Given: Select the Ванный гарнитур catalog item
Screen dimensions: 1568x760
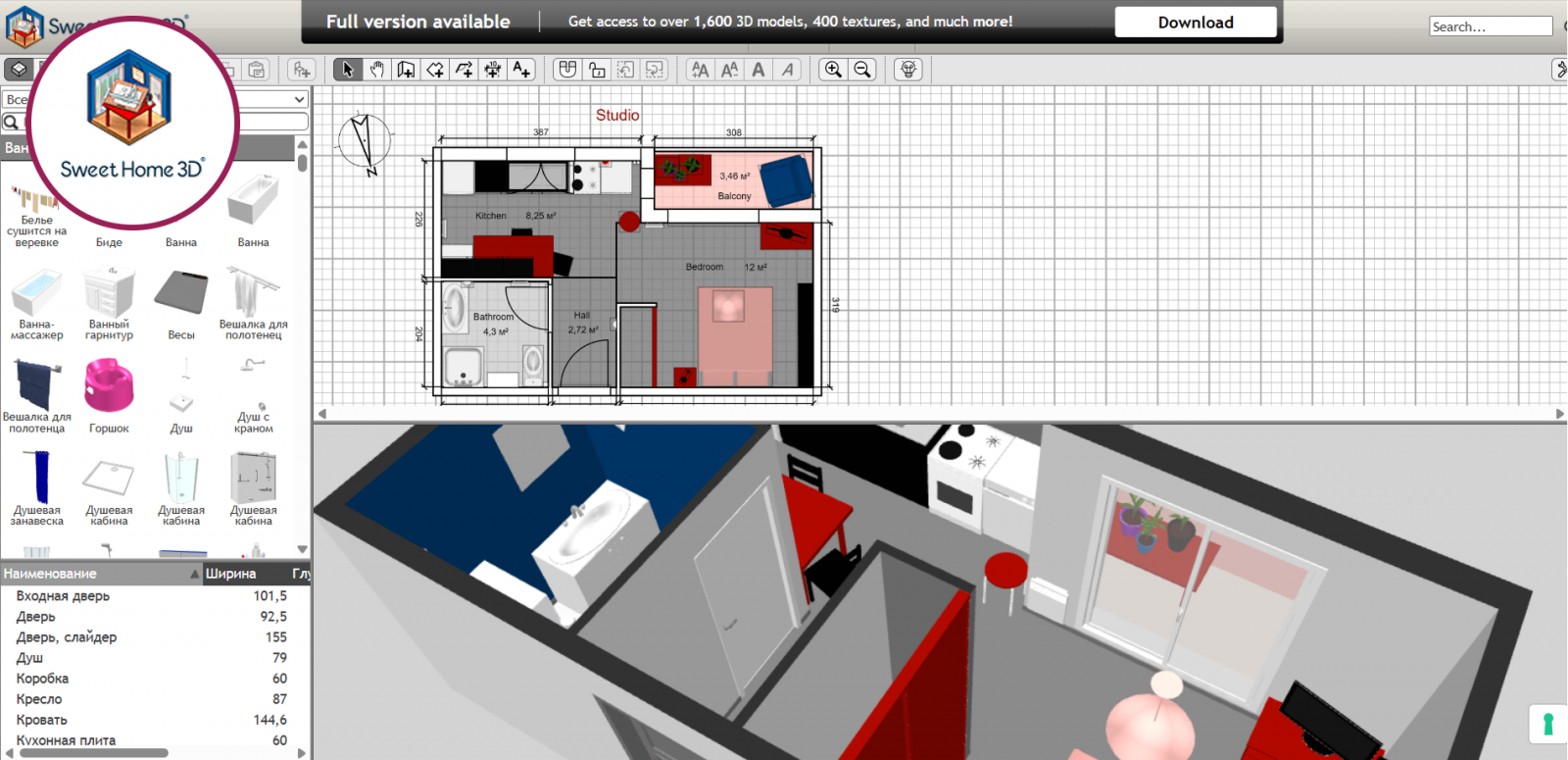Looking at the screenshot, I should click(109, 305).
